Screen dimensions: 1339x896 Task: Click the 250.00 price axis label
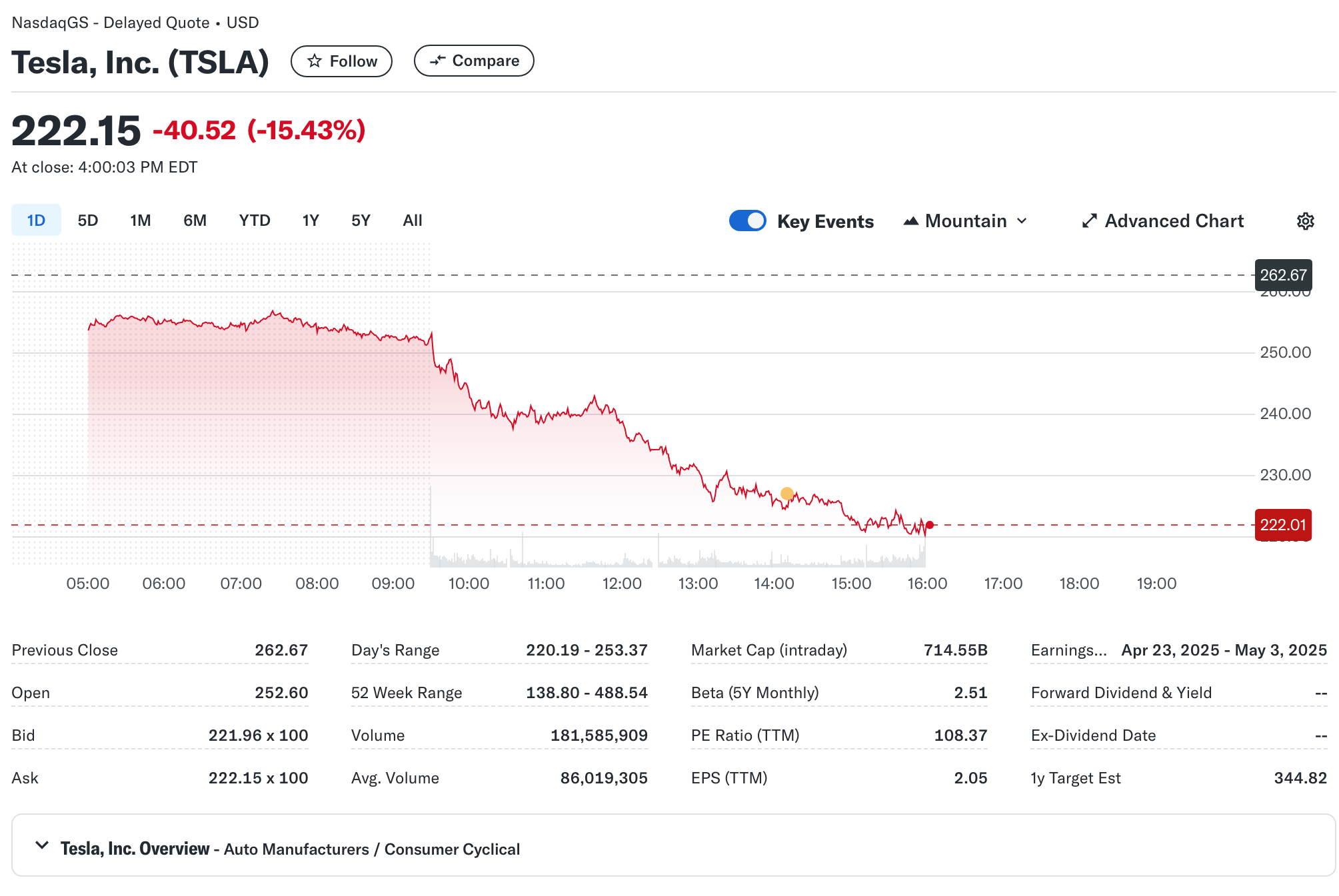(1285, 352)
